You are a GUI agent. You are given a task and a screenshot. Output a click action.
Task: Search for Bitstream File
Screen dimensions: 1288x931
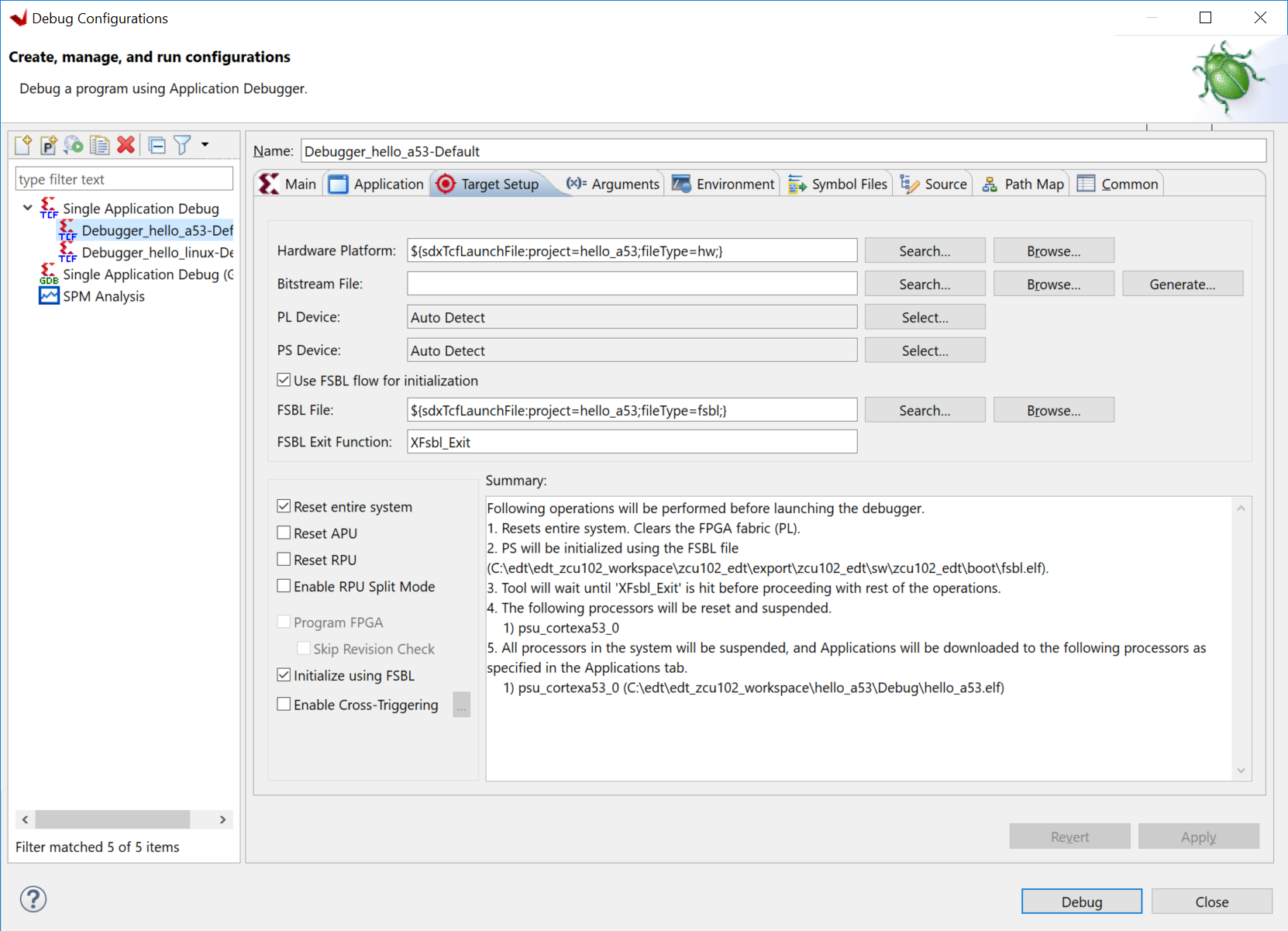pyautogui.click(x=925, y=284)
